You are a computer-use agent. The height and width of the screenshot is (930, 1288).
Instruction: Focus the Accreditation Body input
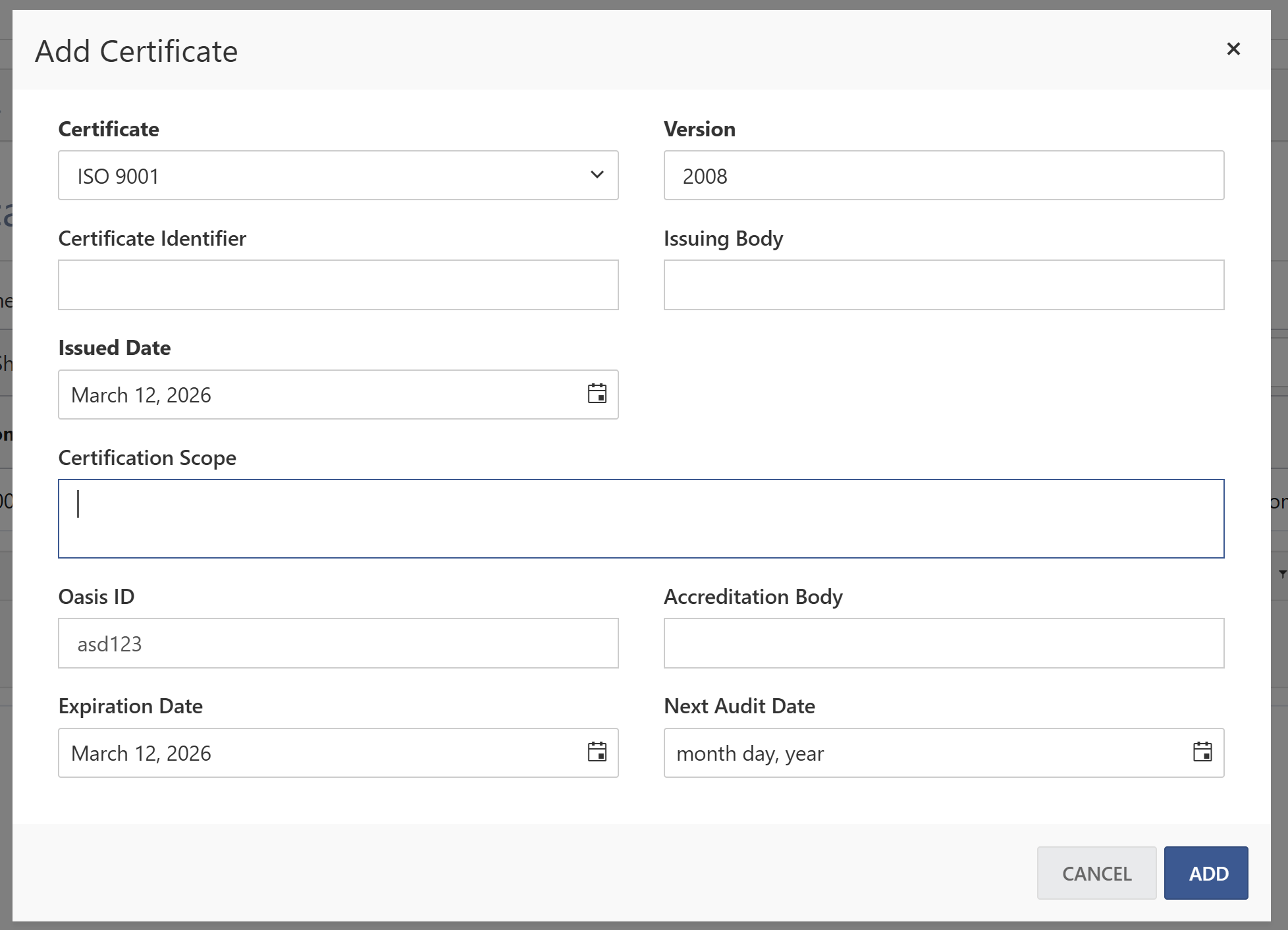(x=944, y=643)
